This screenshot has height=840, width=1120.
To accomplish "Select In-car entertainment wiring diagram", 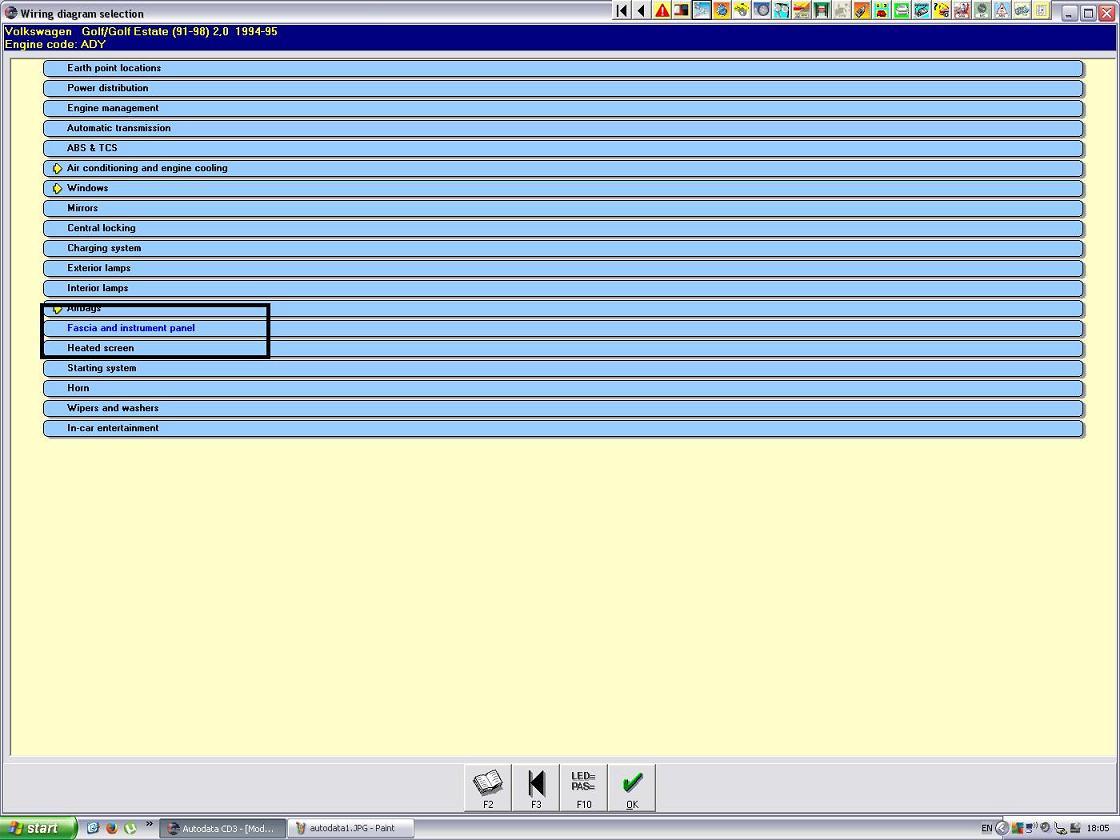I will click(x=113, y=428).
